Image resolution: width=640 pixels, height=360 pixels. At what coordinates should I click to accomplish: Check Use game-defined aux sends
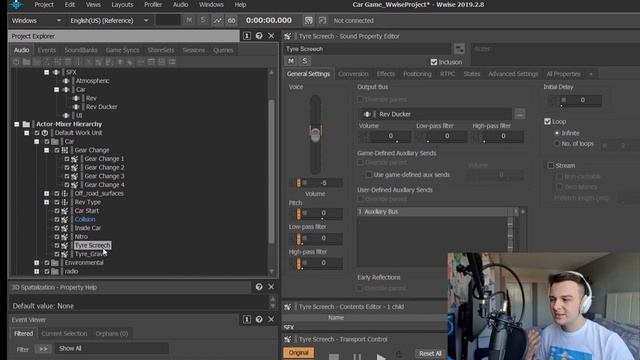tap(369, 175)
